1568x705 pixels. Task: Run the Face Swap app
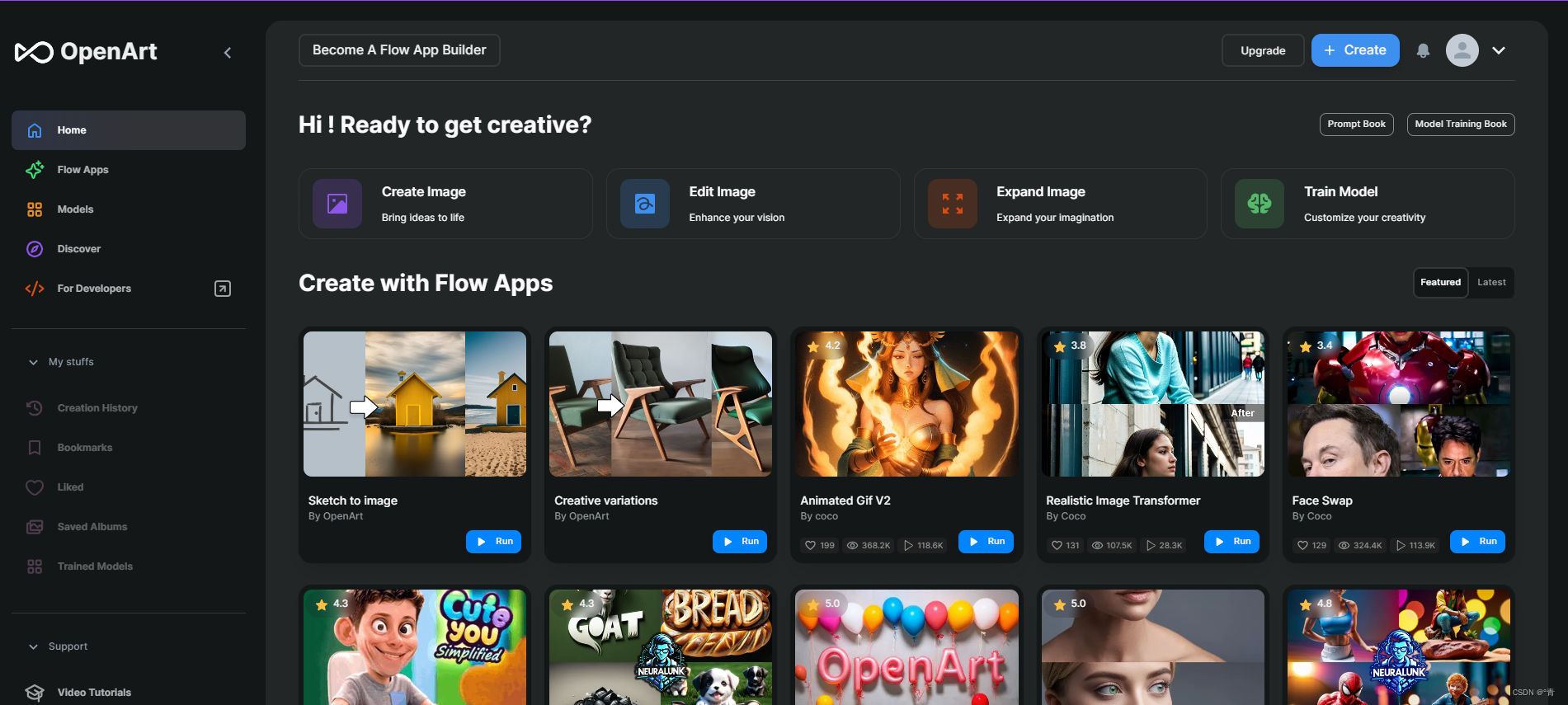(1477, 542)
